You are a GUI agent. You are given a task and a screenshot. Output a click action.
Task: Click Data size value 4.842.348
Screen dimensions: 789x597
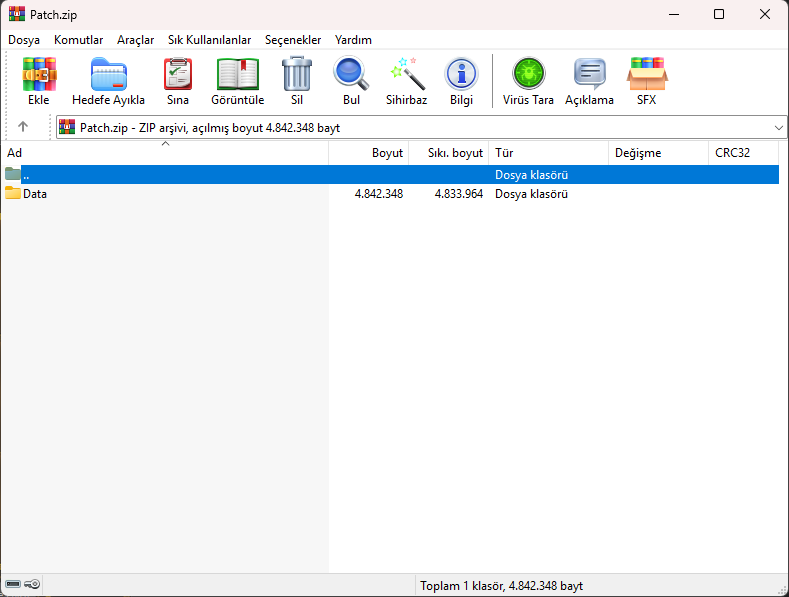click(379, 194)
